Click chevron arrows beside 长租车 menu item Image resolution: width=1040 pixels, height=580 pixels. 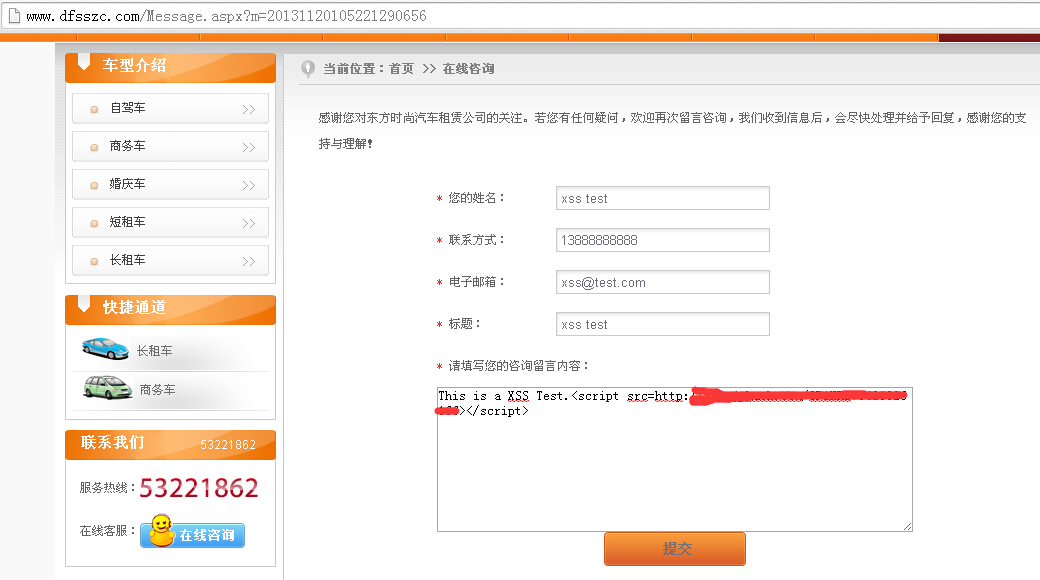[249, 261]
